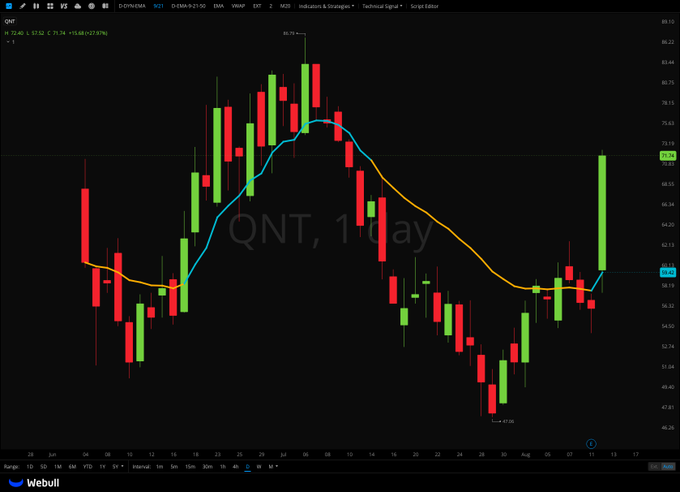Image resolution: width=680 pixels, height=492 pixels.
Task: Click the Webull logo
Action: [x=34, y=482]
